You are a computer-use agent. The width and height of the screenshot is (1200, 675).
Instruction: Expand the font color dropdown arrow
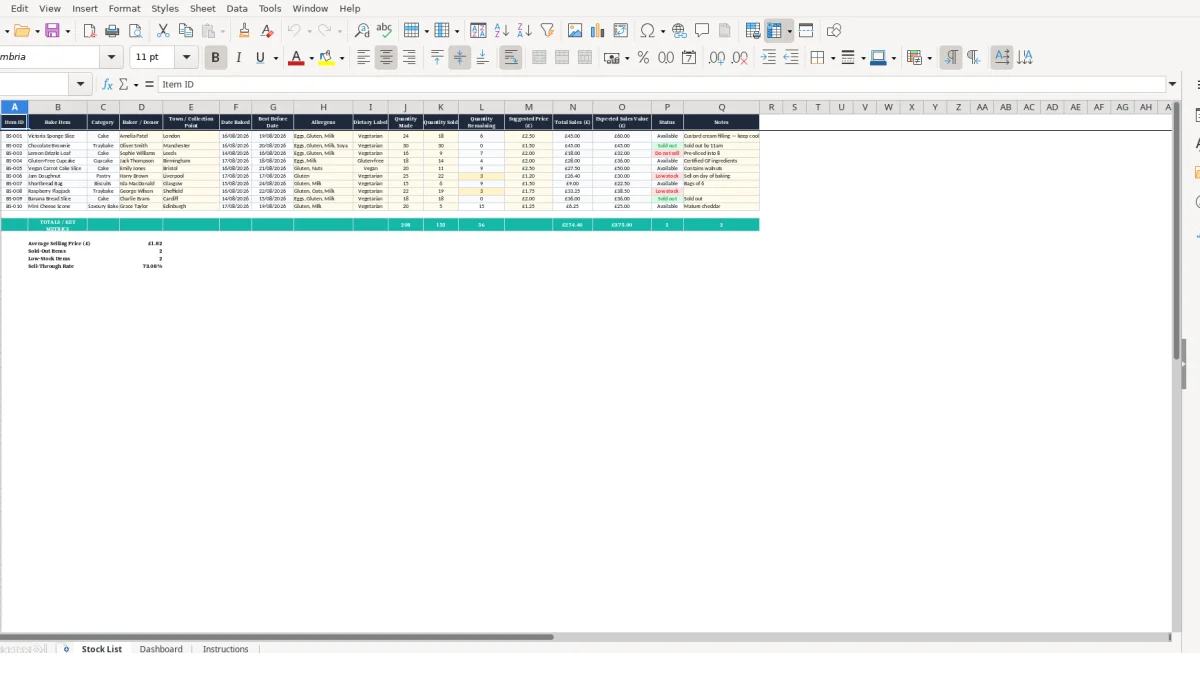click(311, 58)
